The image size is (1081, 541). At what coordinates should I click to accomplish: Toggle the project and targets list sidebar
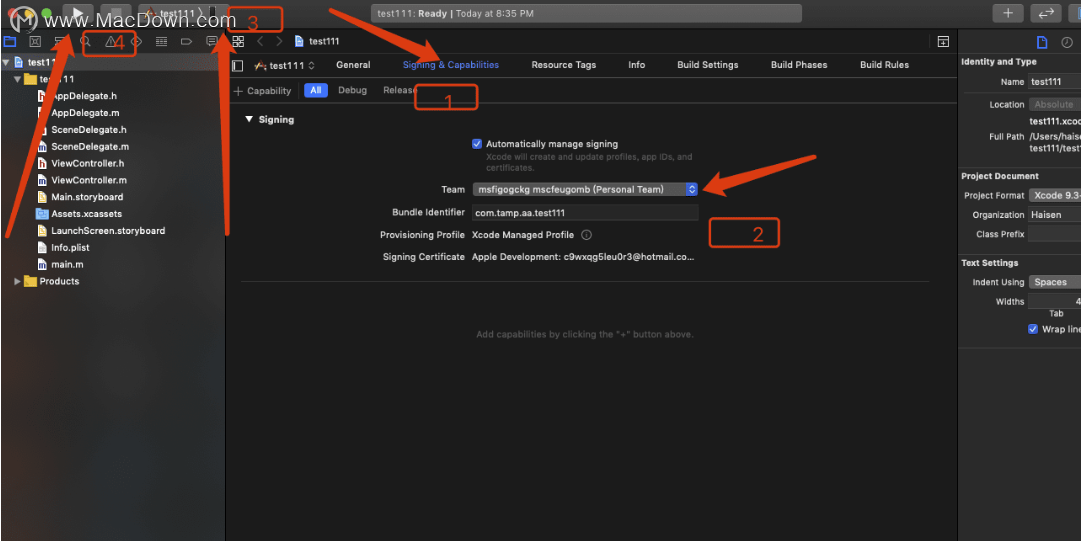coord(238,65)
